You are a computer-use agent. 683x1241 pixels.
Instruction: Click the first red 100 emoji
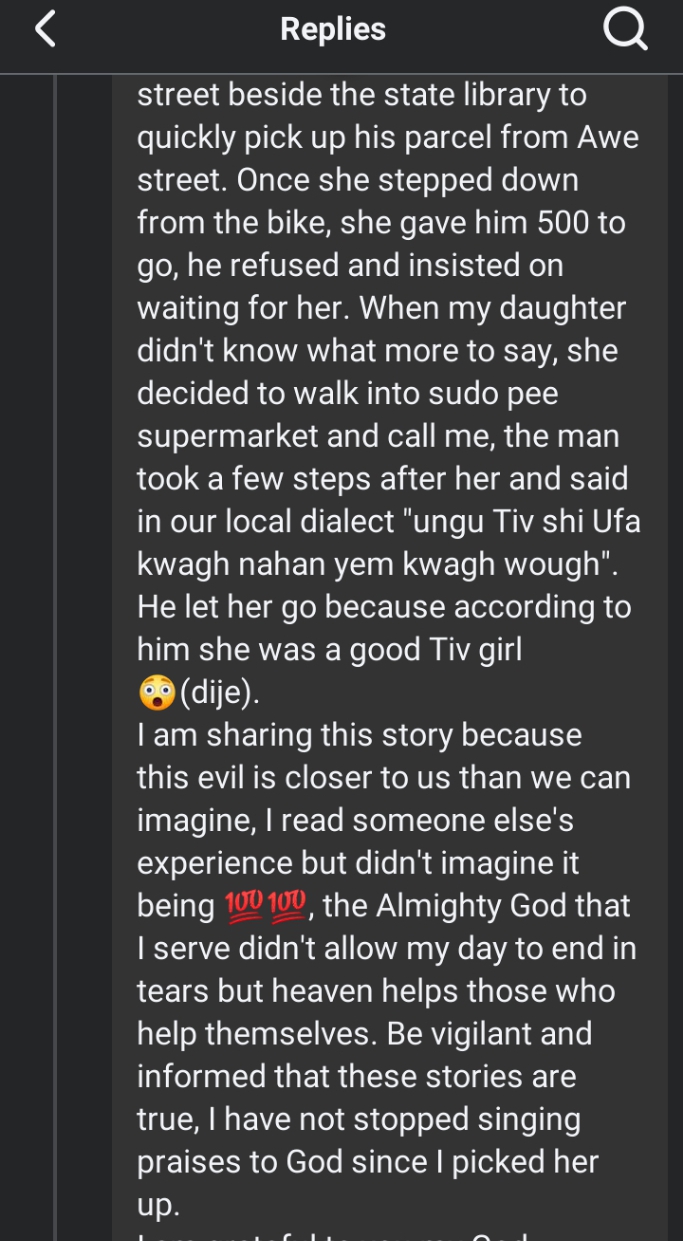(x=243, y=906)
